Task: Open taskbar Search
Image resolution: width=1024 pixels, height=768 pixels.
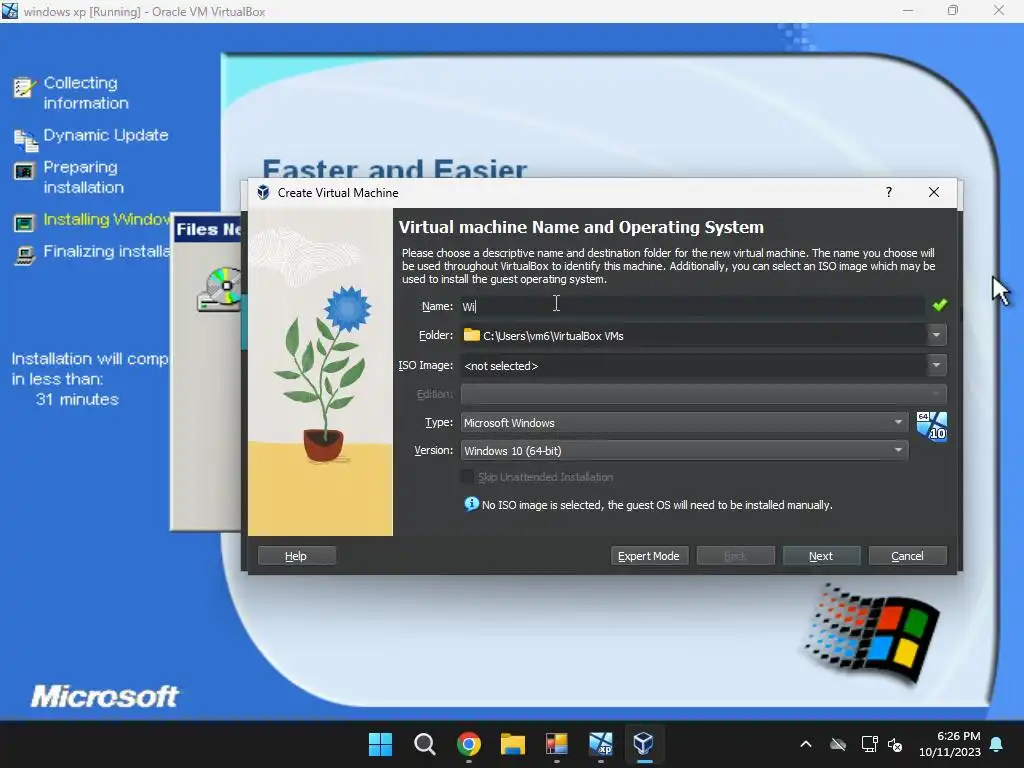Action: coord(424,744)
